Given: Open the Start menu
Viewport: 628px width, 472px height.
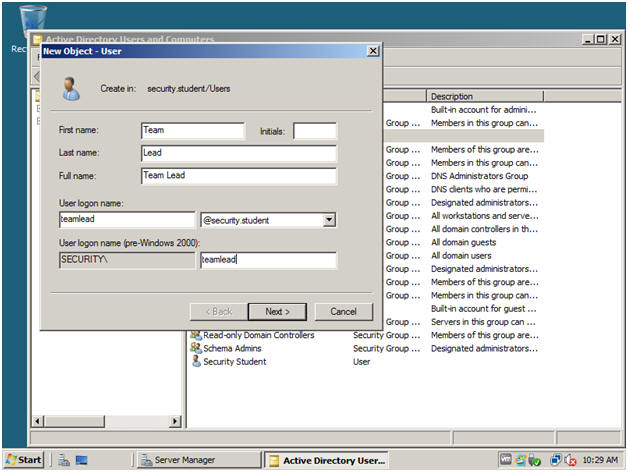Looking at the screenshot, I should click(24, 460).
